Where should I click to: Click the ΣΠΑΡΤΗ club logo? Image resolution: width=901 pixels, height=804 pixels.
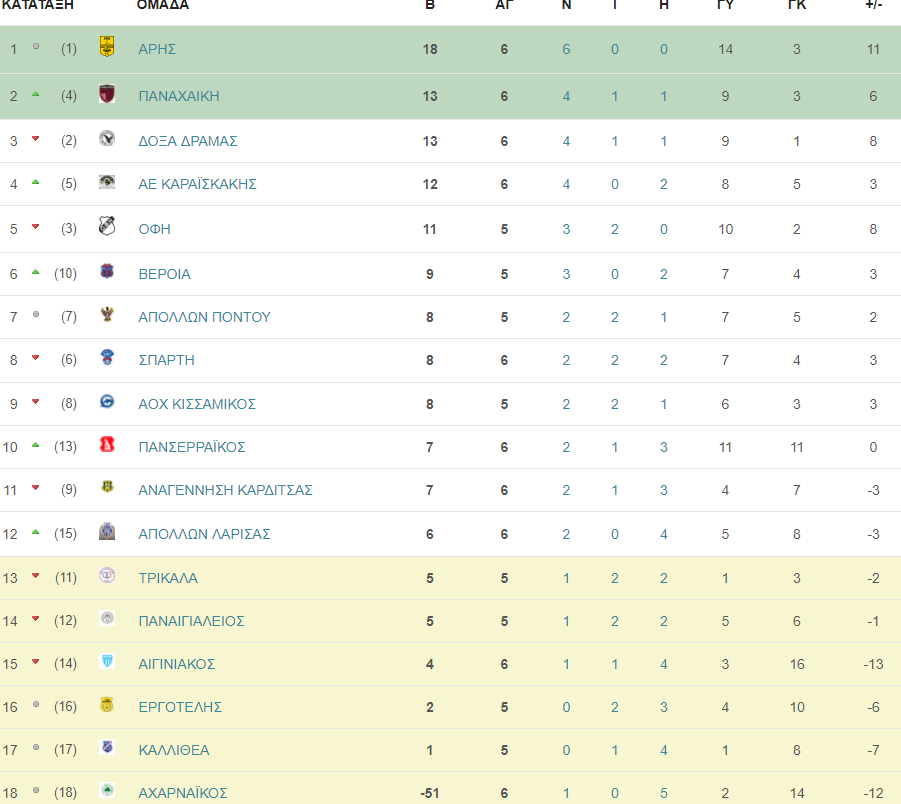tap(107, 357)
